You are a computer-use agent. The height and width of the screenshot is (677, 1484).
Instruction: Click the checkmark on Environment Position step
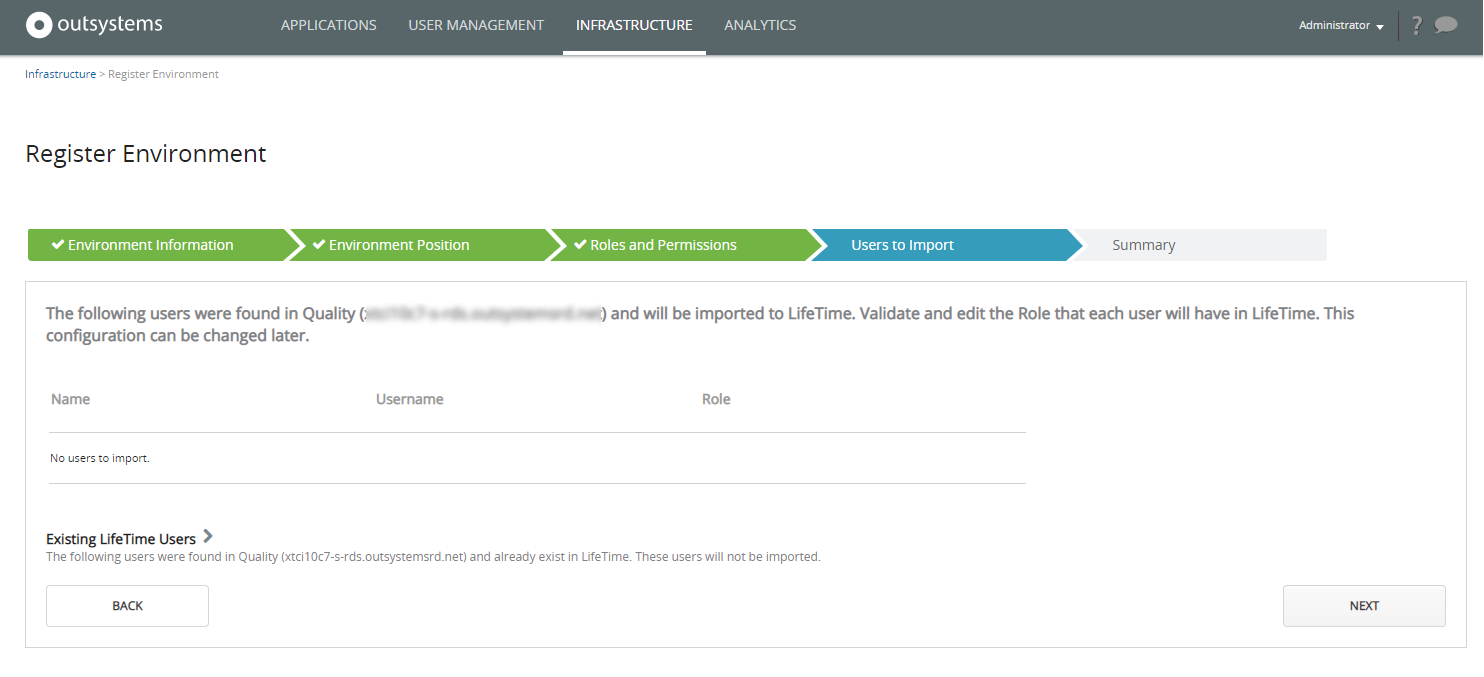318,244
